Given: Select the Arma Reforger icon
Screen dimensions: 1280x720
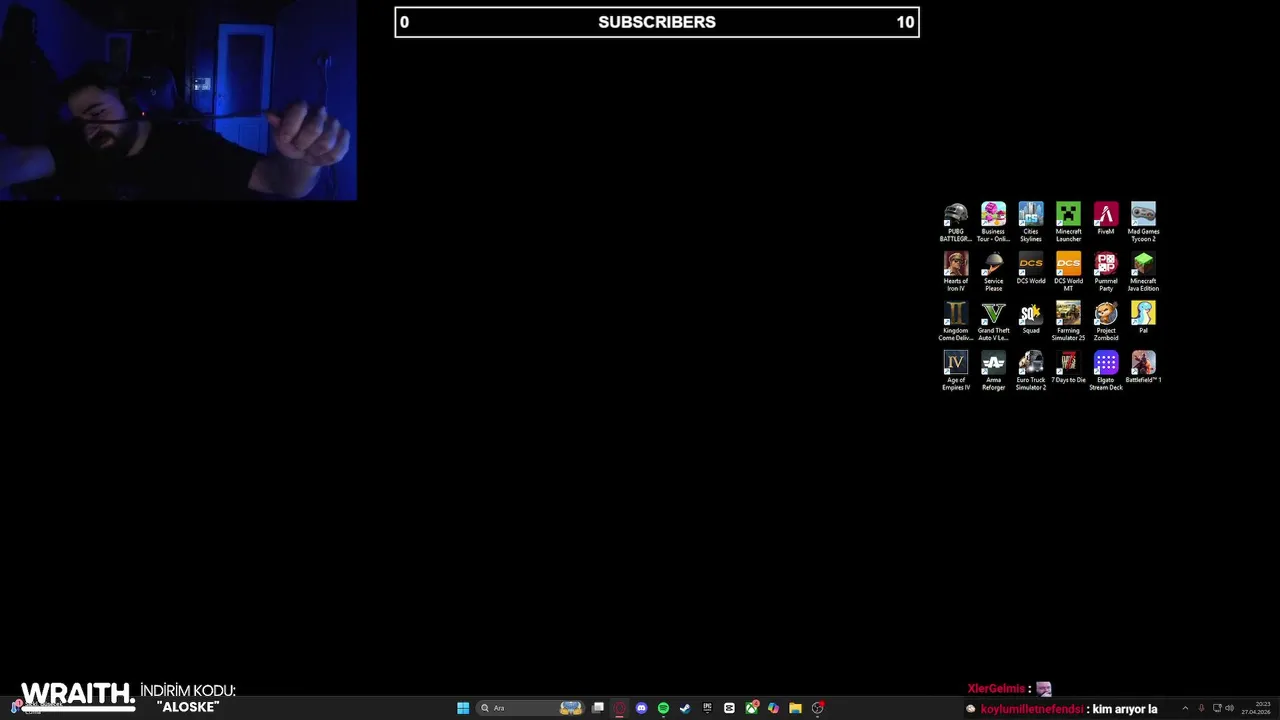Looking at the screenshot, I should pos(993,371).
